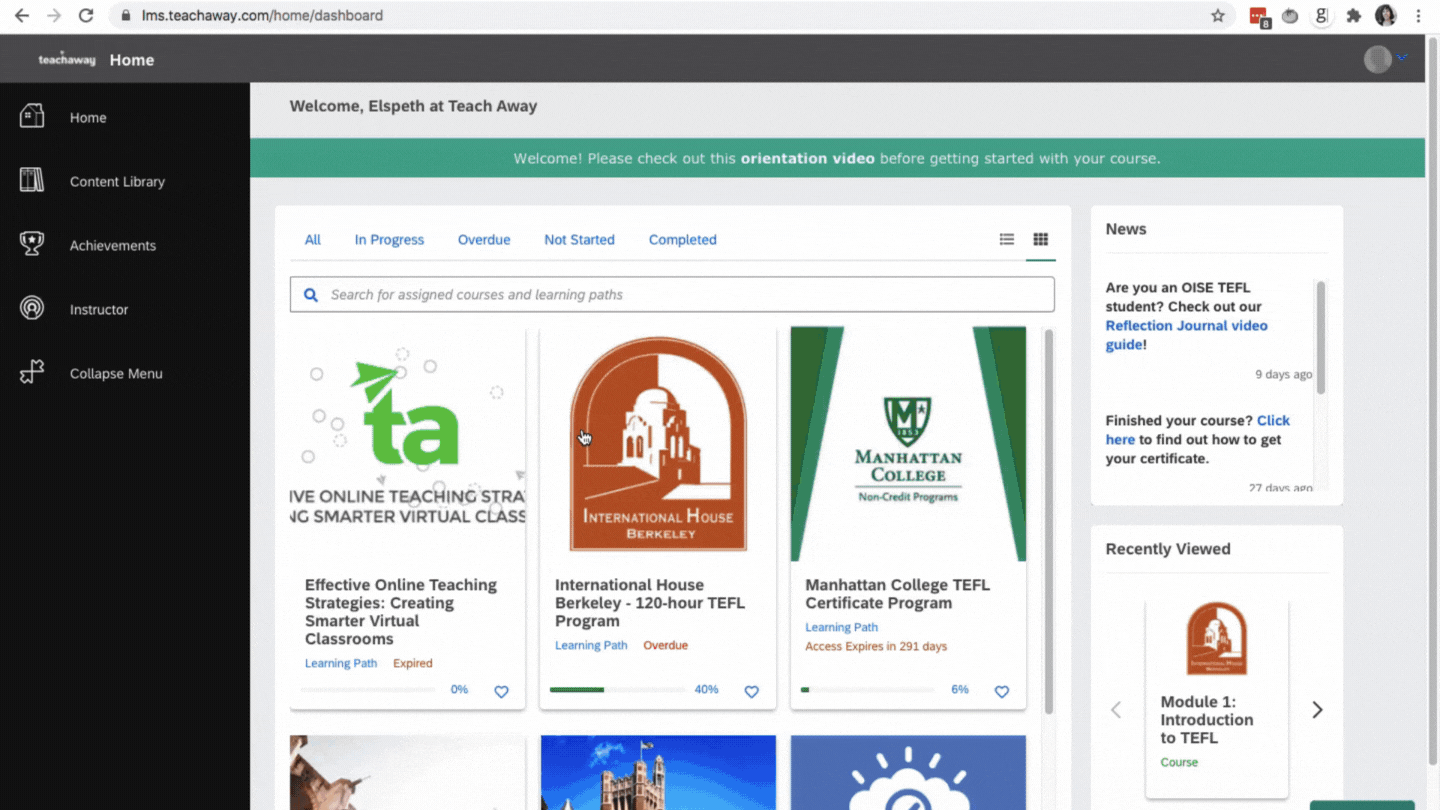Open Chrome three-dot menu
Screen dimensions: 1440x810
tap(1418, 16)
